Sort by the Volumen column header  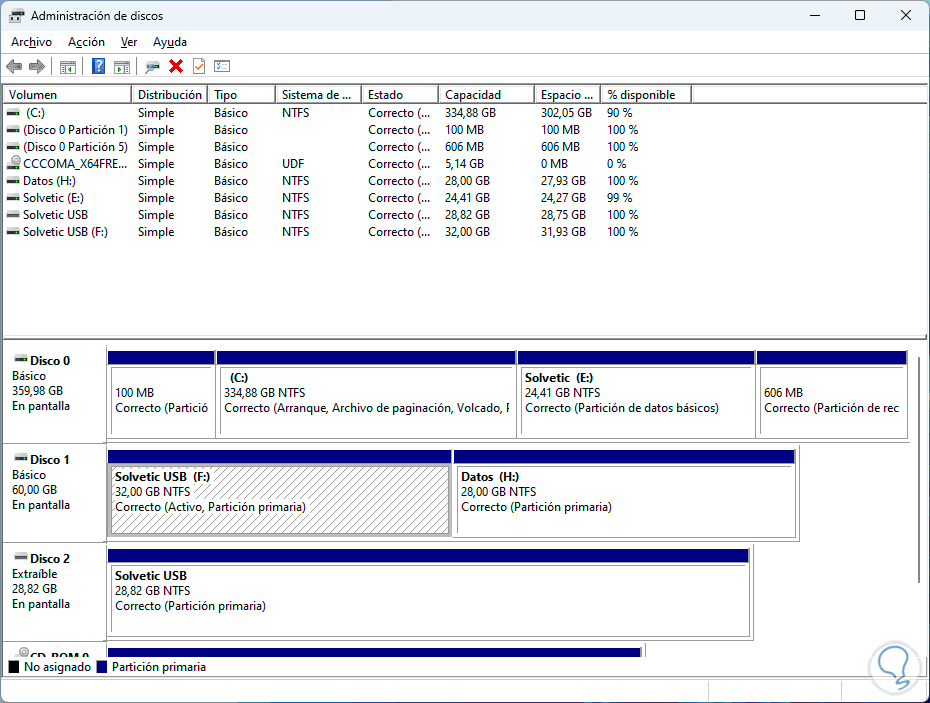click(68, 95)
